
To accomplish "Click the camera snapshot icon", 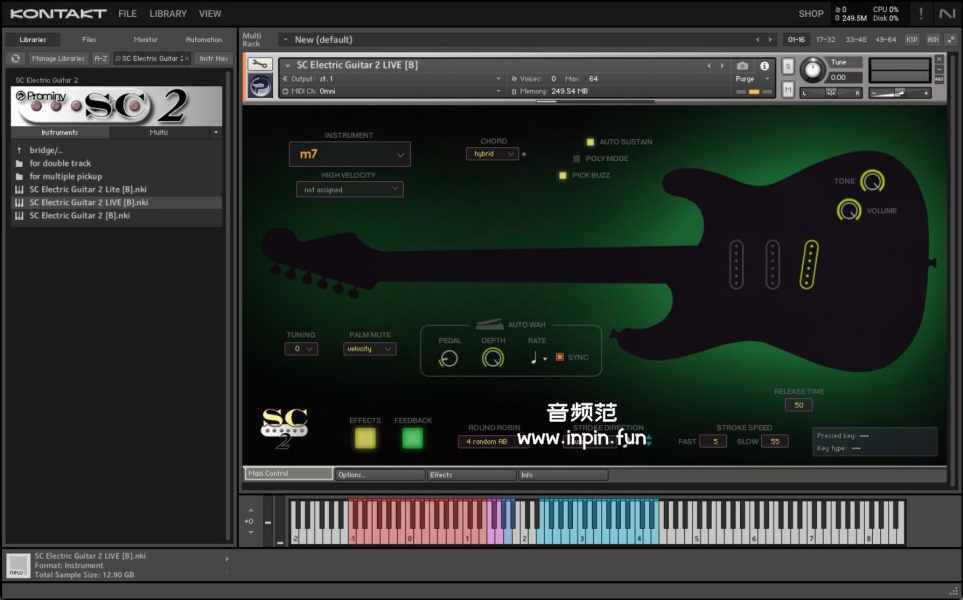I will point(742,65).
